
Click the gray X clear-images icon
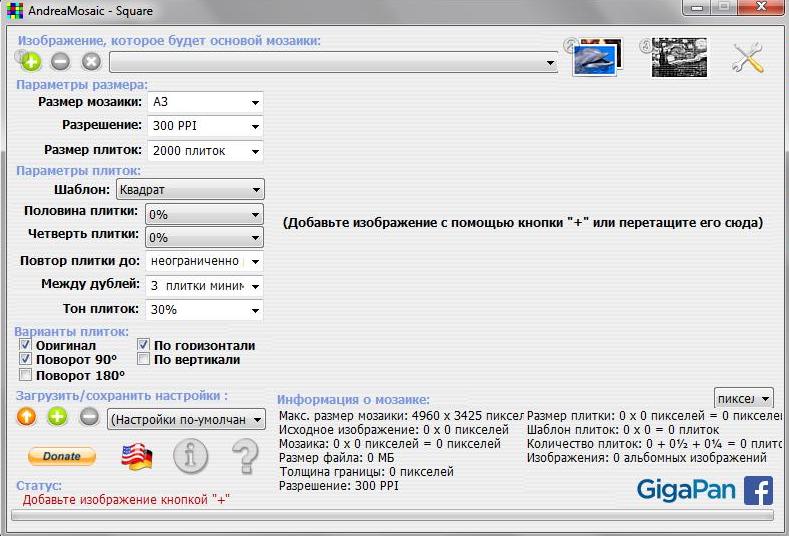(91, 62)
